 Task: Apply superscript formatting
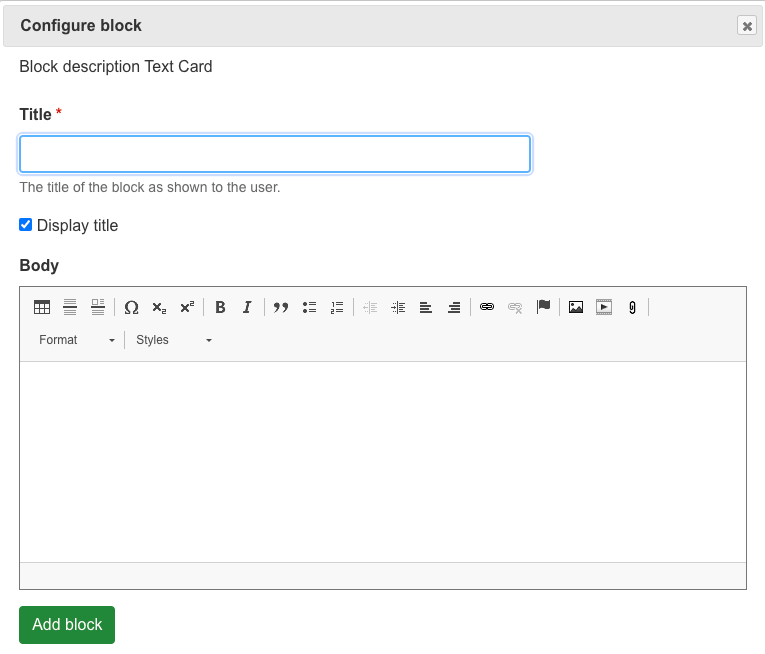pos(187,307)
